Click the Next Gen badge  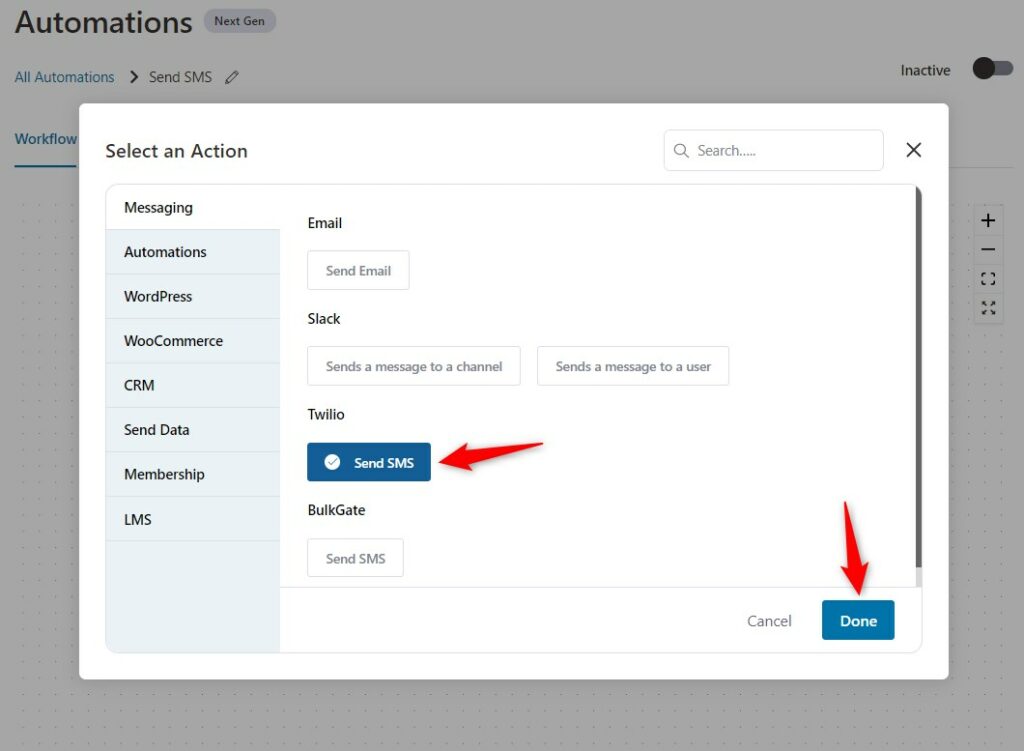240,21
